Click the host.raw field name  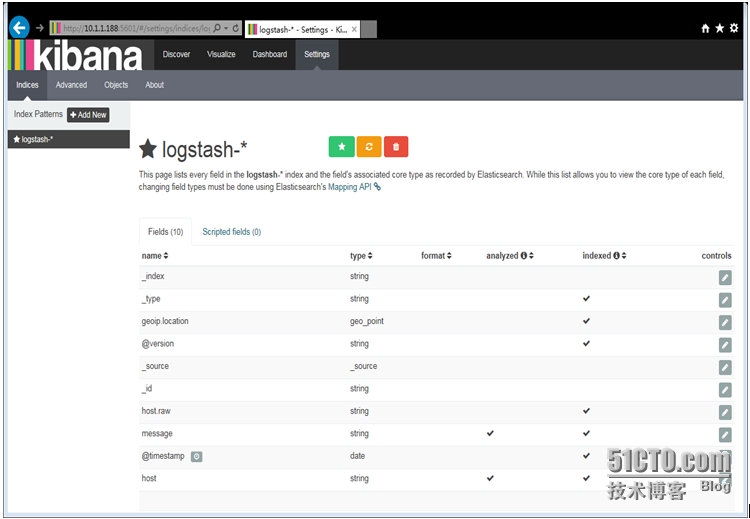[x=156, y=411]
